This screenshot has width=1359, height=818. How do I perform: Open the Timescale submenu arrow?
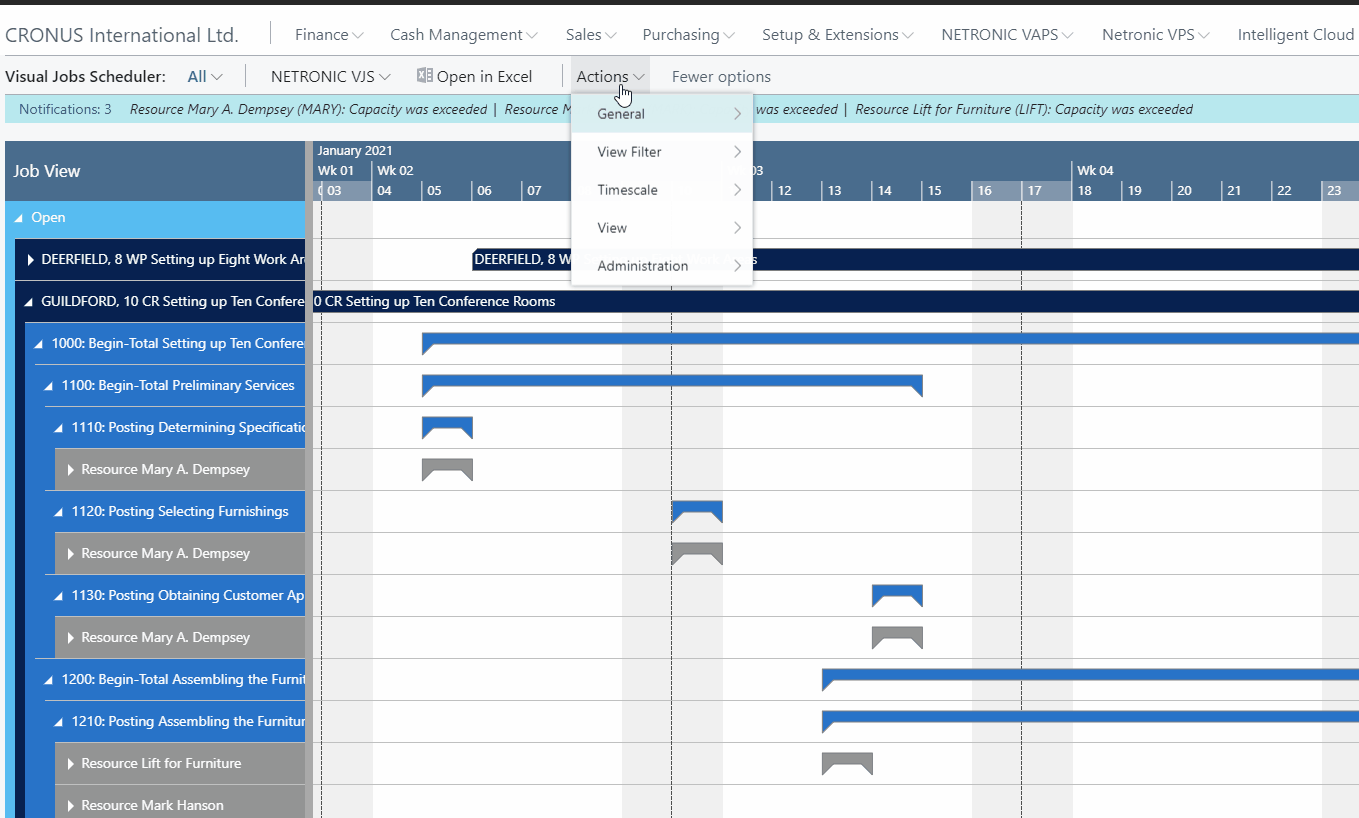(738, 189)
